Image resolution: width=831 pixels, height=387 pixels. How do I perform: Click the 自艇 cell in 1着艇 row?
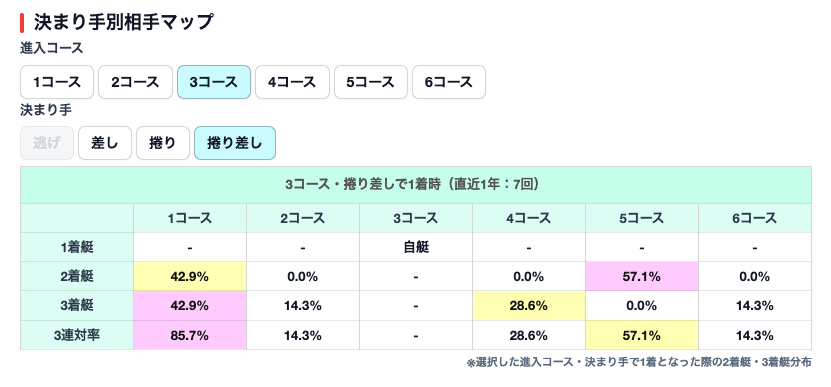[x=416, y=247]
